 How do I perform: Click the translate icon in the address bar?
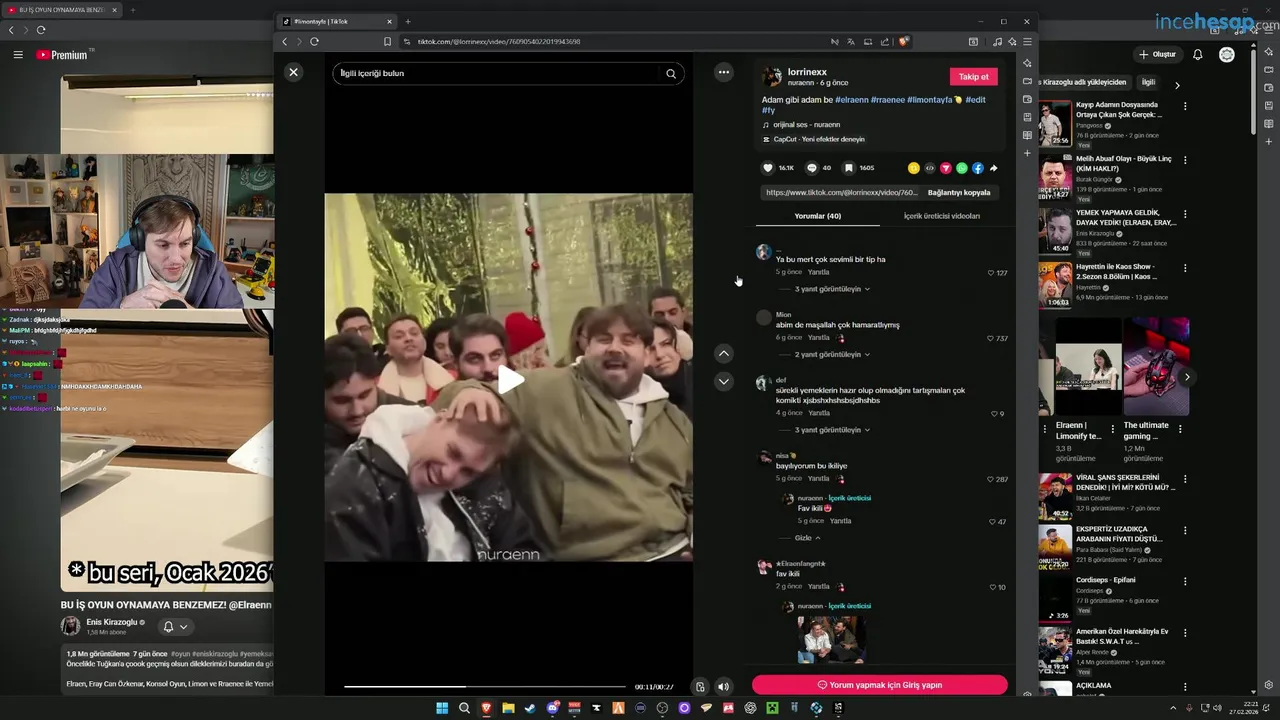click(851, 42)
